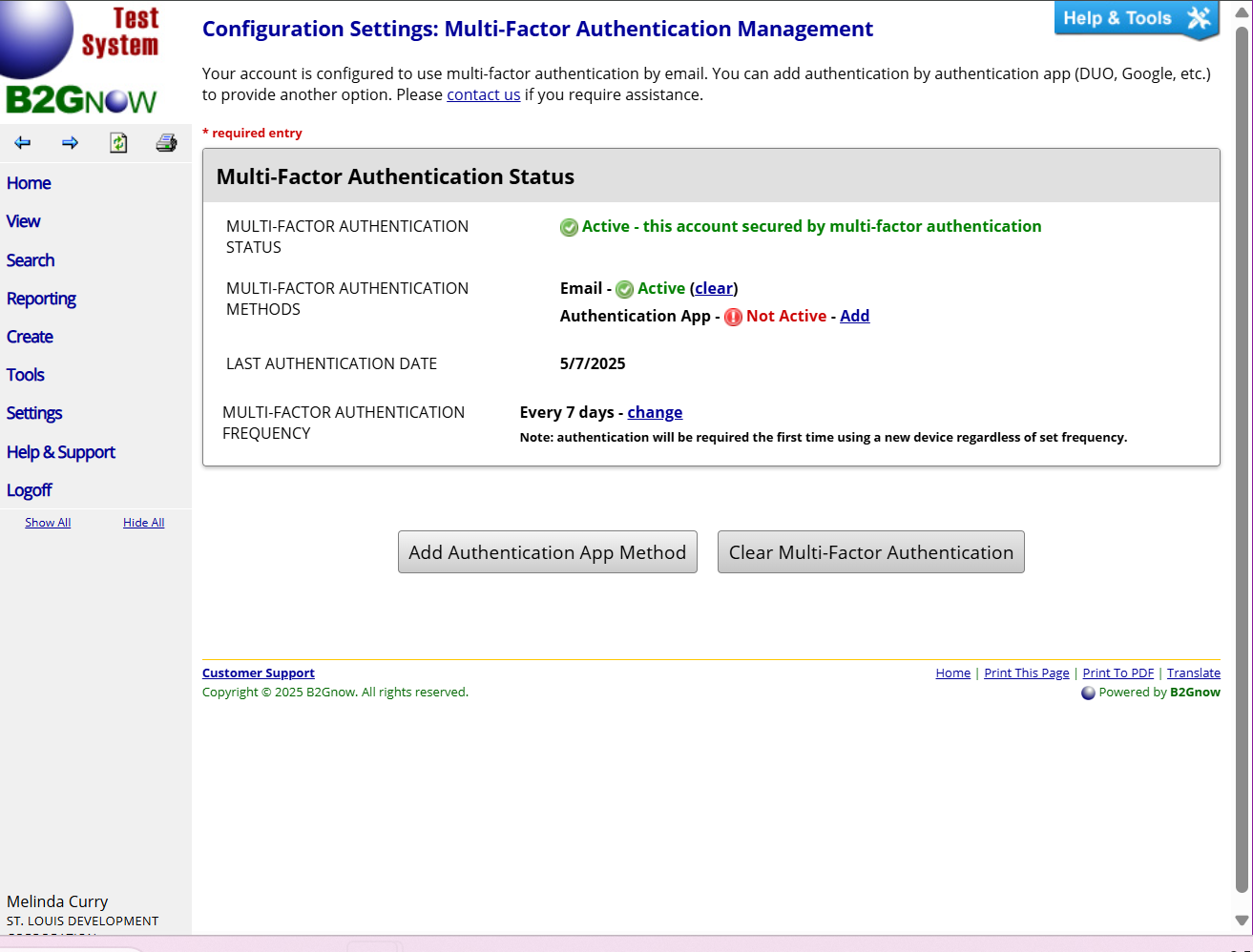Screen dimensions: 1253x952
Task: Click the printer icon in sidebar
Action: point(166,143)
